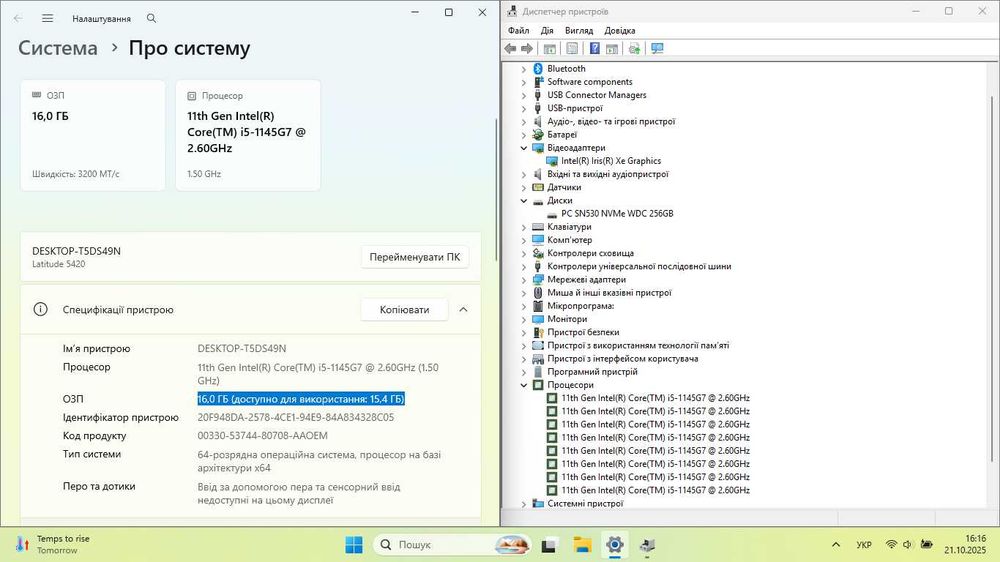Click УКР language indicator in tray

click(864, 545)
